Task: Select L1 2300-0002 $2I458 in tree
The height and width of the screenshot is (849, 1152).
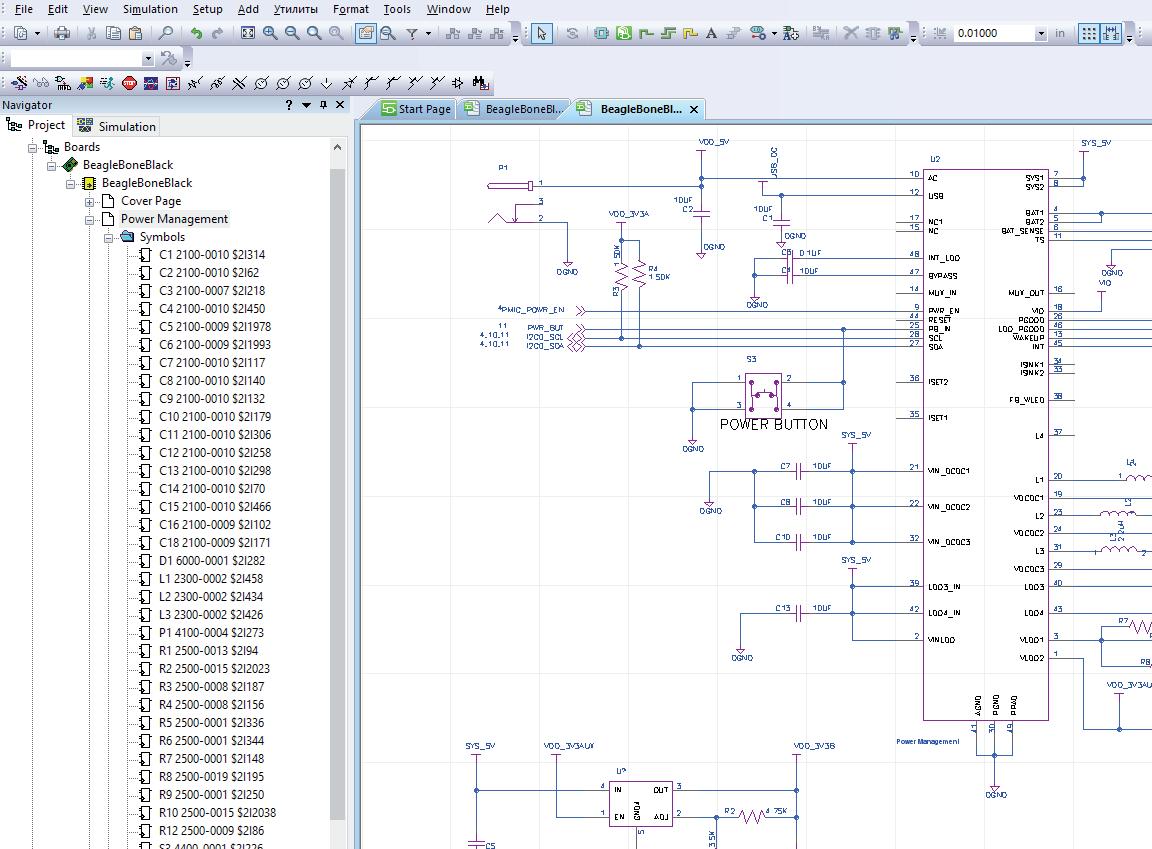Action: [x=210, y=579]
